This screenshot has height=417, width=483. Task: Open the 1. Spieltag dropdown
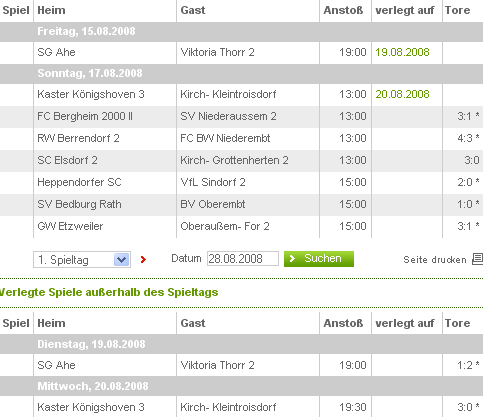click(82, 260)
